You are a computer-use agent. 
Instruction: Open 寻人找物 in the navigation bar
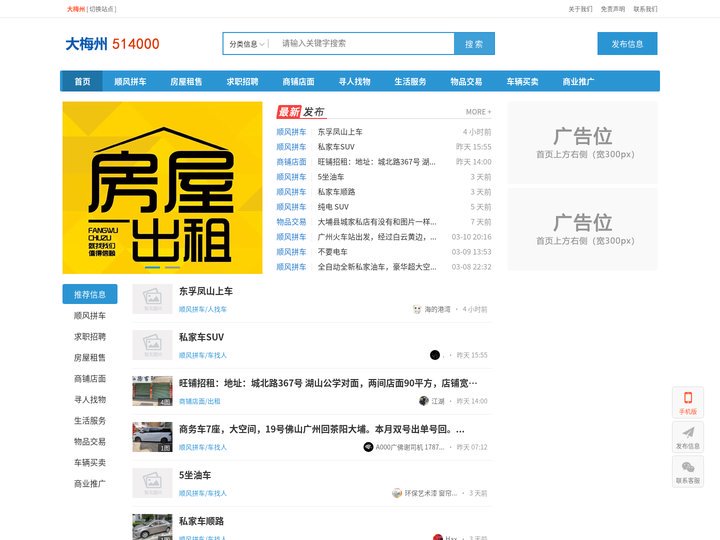pyautogui.click(x=354, y=81)
